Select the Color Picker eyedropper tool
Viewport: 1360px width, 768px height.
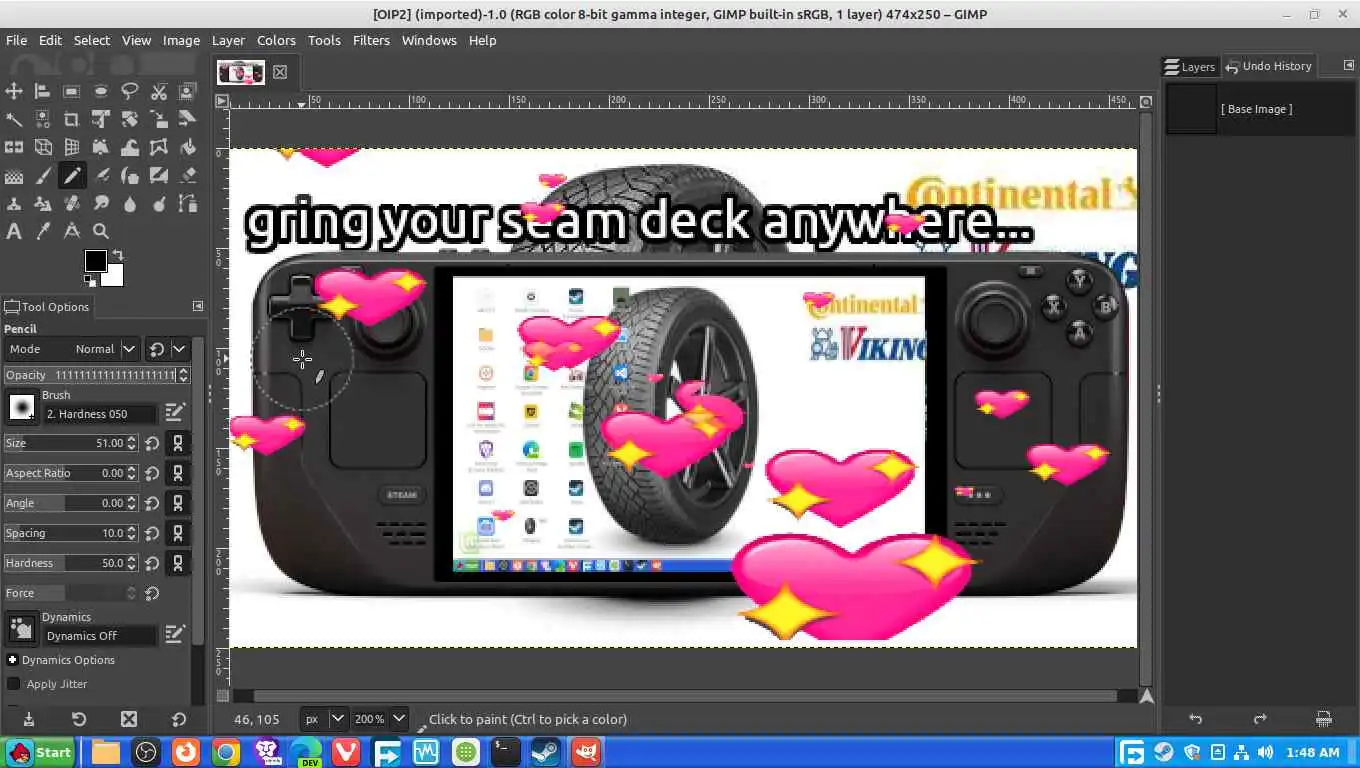pos(43,231)
